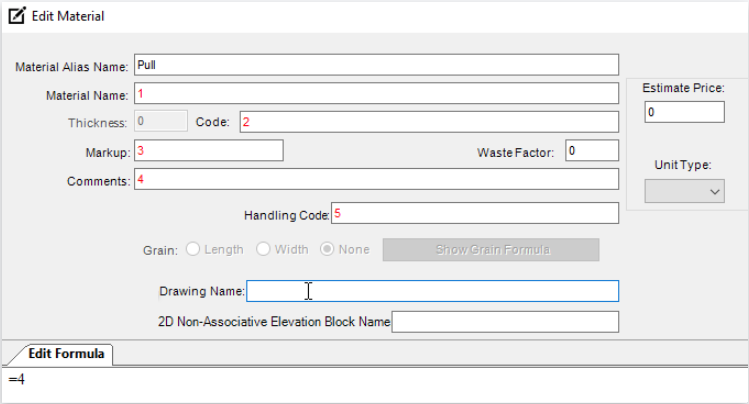The height and width of the screenshot is (404, 749).
Task: Switch to the Edit Formula tab
Action: coord(66,354)
